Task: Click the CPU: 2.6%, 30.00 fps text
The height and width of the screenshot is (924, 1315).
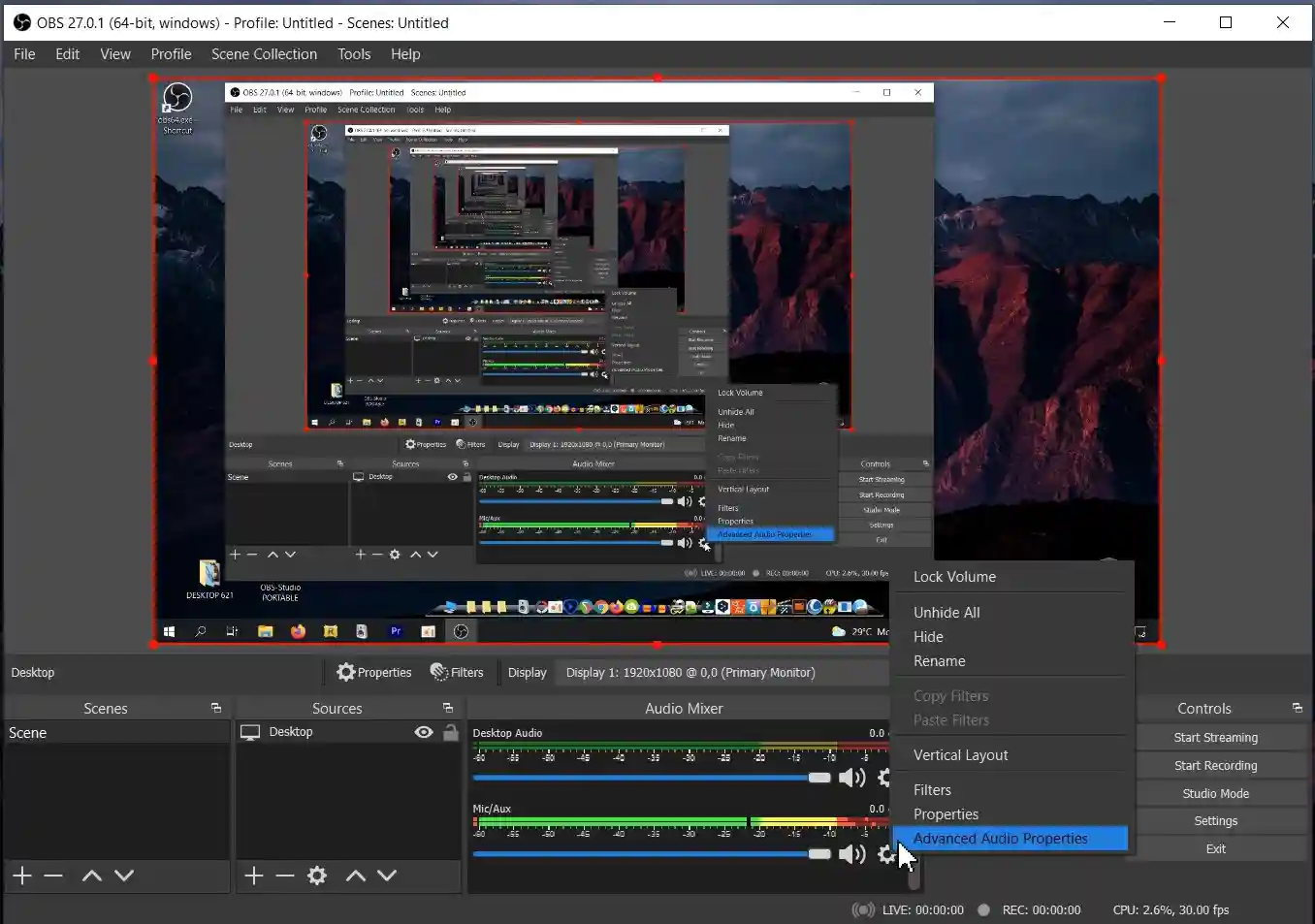Action: [1171, 909]
